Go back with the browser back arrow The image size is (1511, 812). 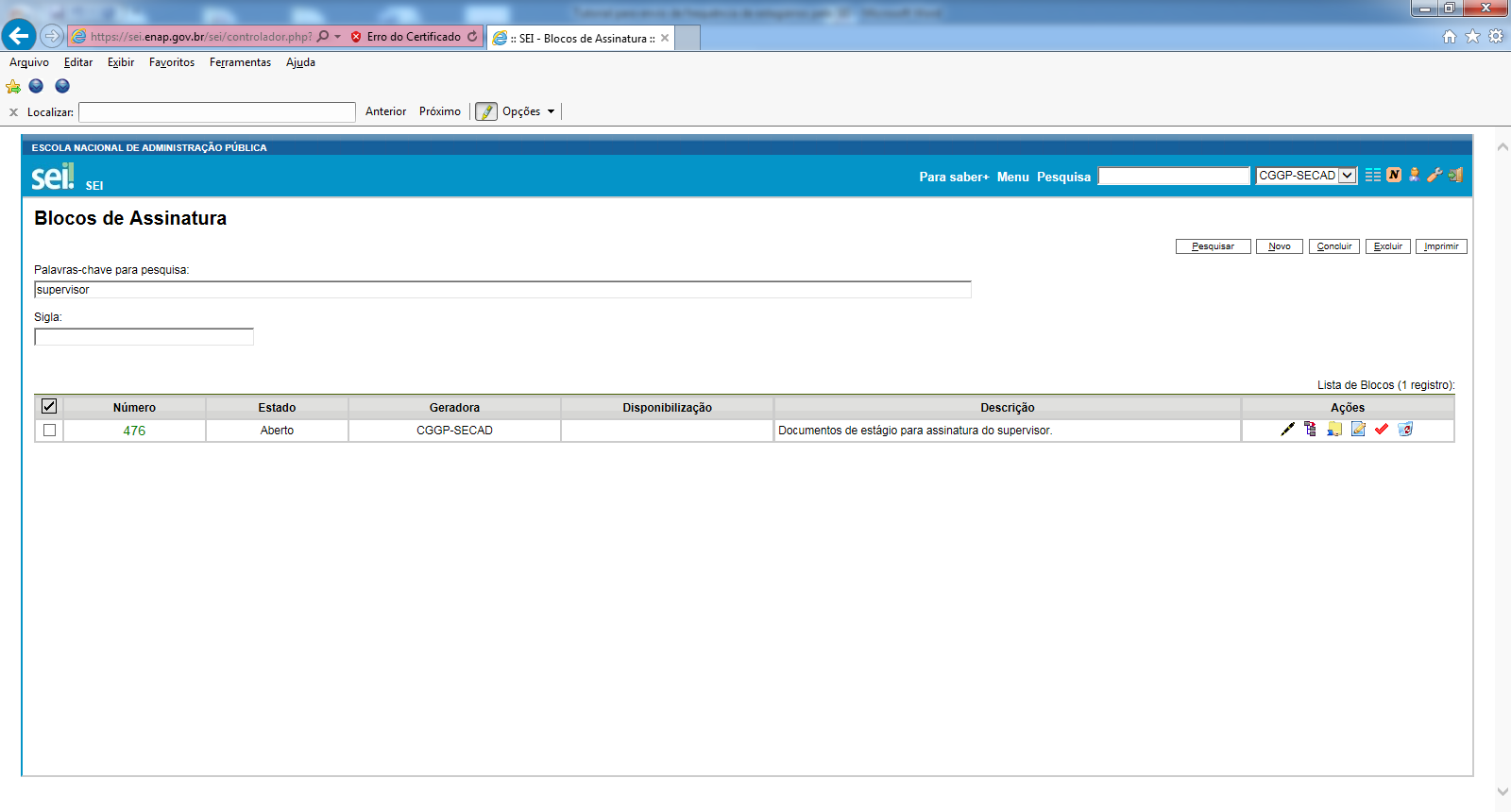click(x=19, y=36)
